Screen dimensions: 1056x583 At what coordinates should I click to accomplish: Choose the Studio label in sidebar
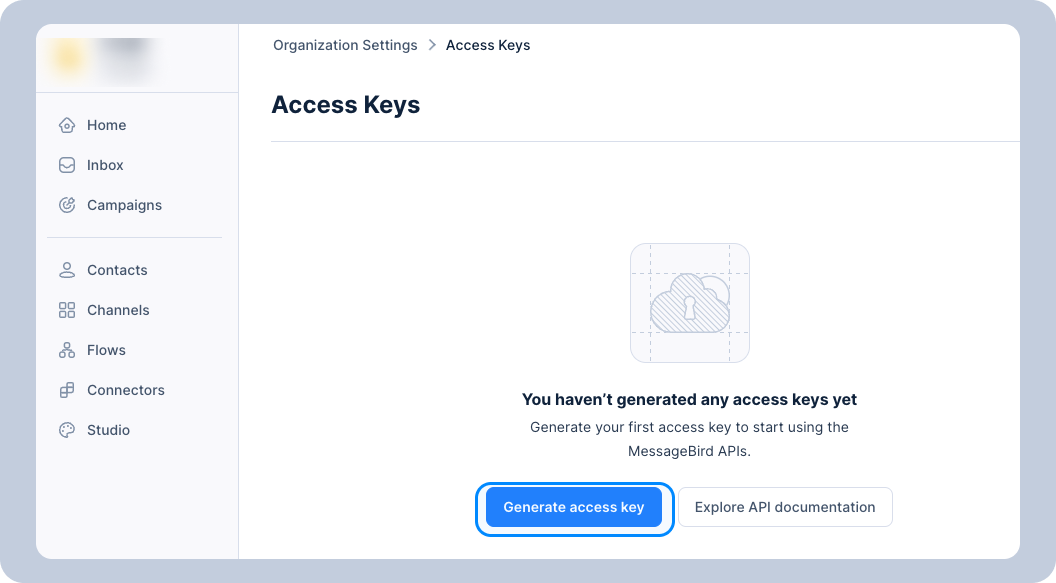108,430
